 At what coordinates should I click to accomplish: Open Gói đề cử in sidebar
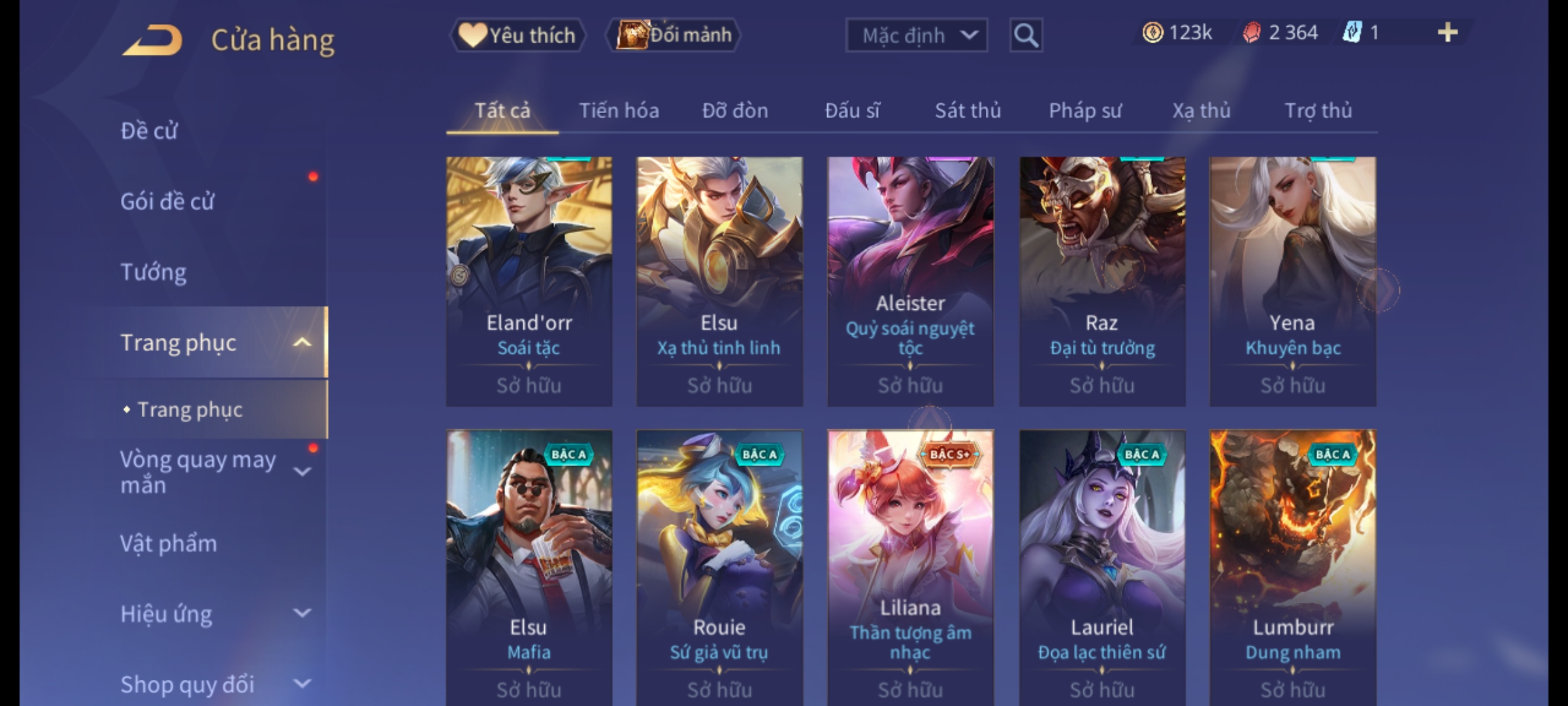(167, 201)
